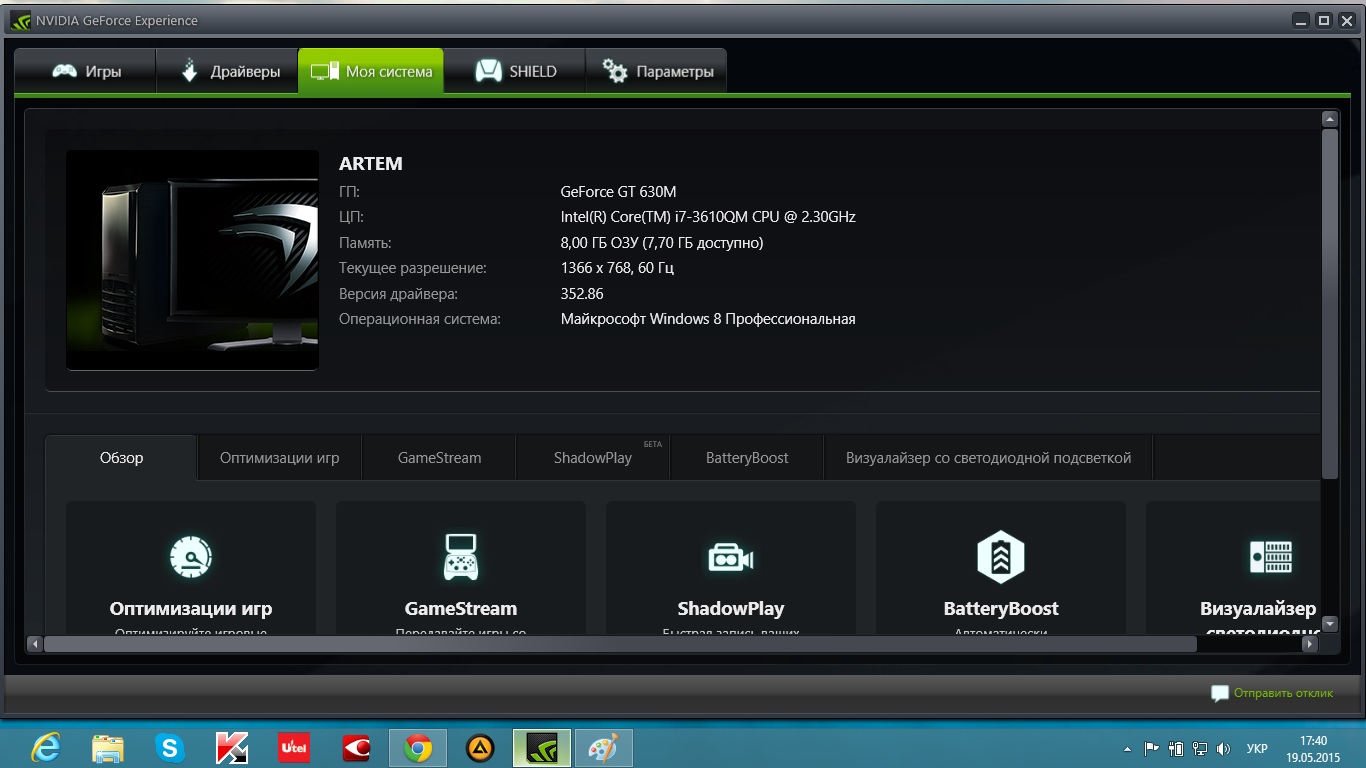Click the Отправить отклик feedback link

pyautogui.click(x=1283, y=693)
